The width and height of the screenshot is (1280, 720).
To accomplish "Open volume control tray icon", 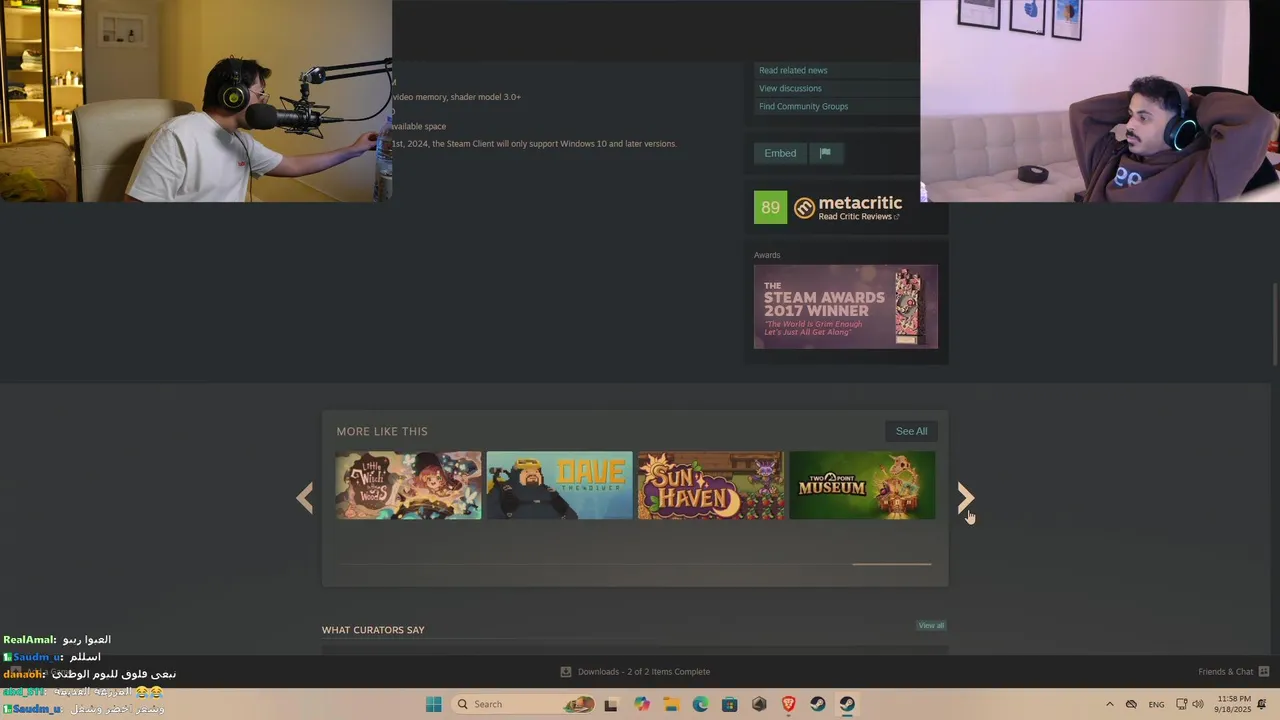I will (x=1198, y=704).
